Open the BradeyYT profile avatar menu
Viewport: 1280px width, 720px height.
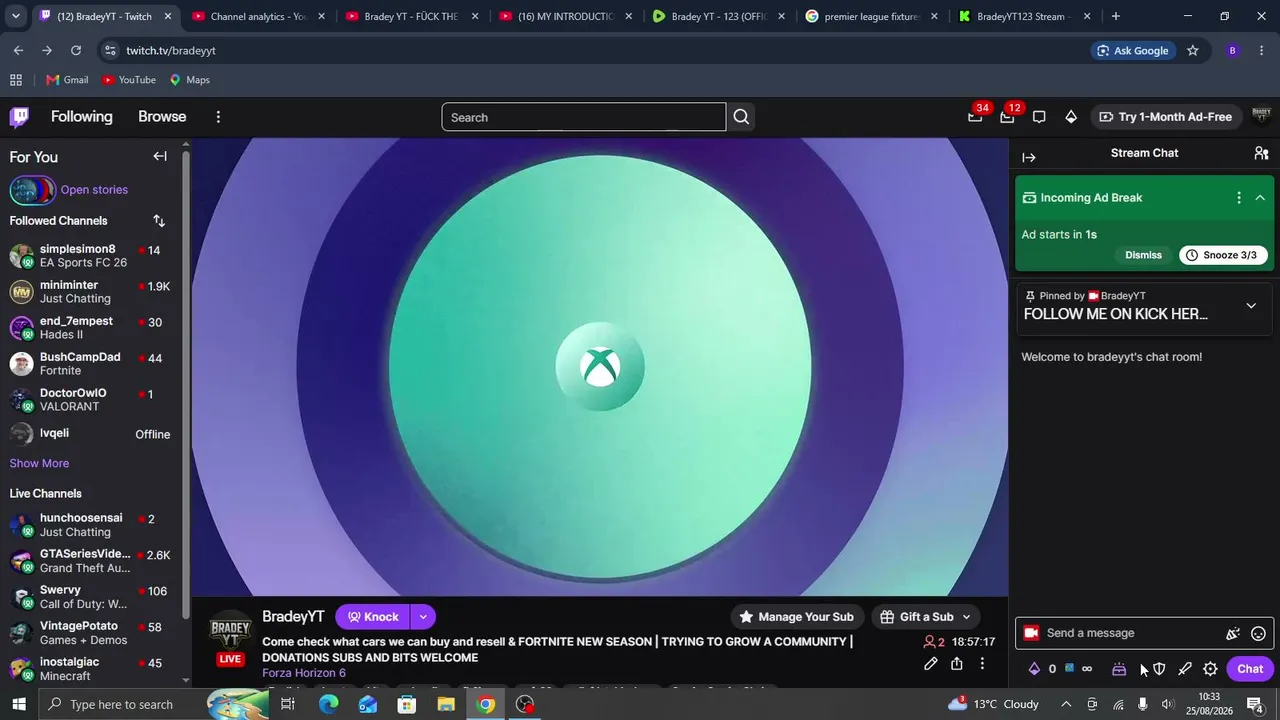point(1261,117)
